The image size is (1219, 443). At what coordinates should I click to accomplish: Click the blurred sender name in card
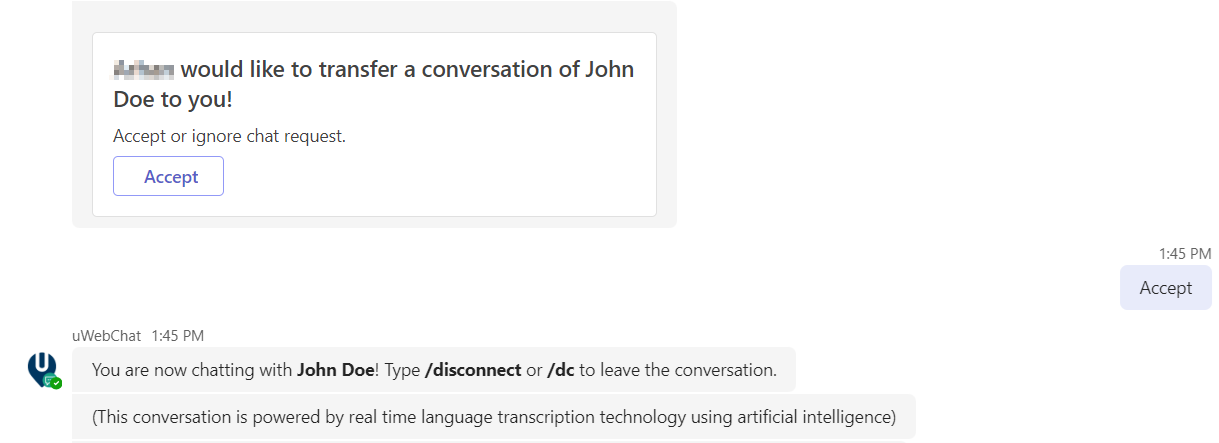pyautogui.click(x=144, y=70)
